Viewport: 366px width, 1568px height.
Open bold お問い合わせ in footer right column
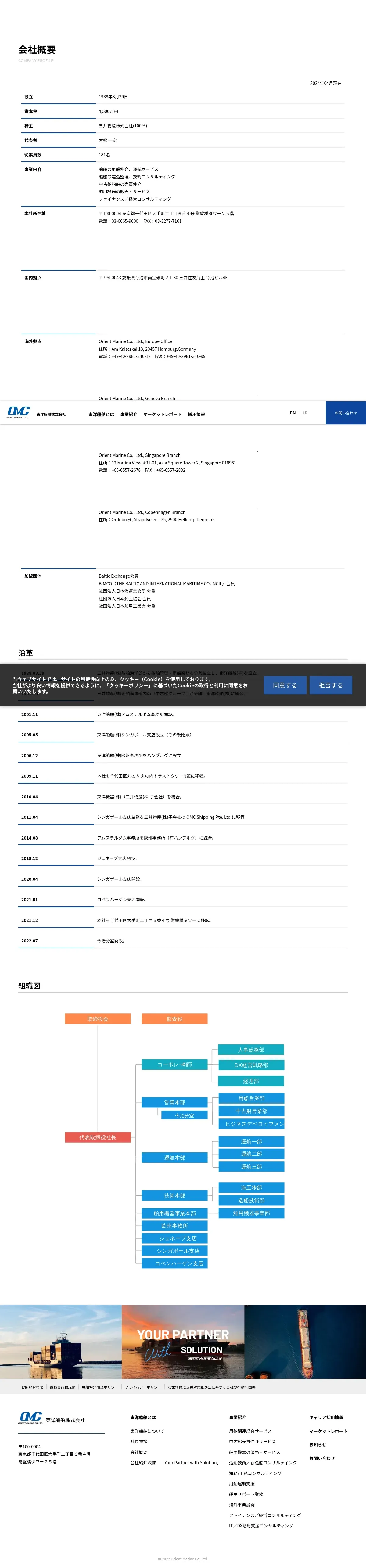click(x=321, y=1458)
